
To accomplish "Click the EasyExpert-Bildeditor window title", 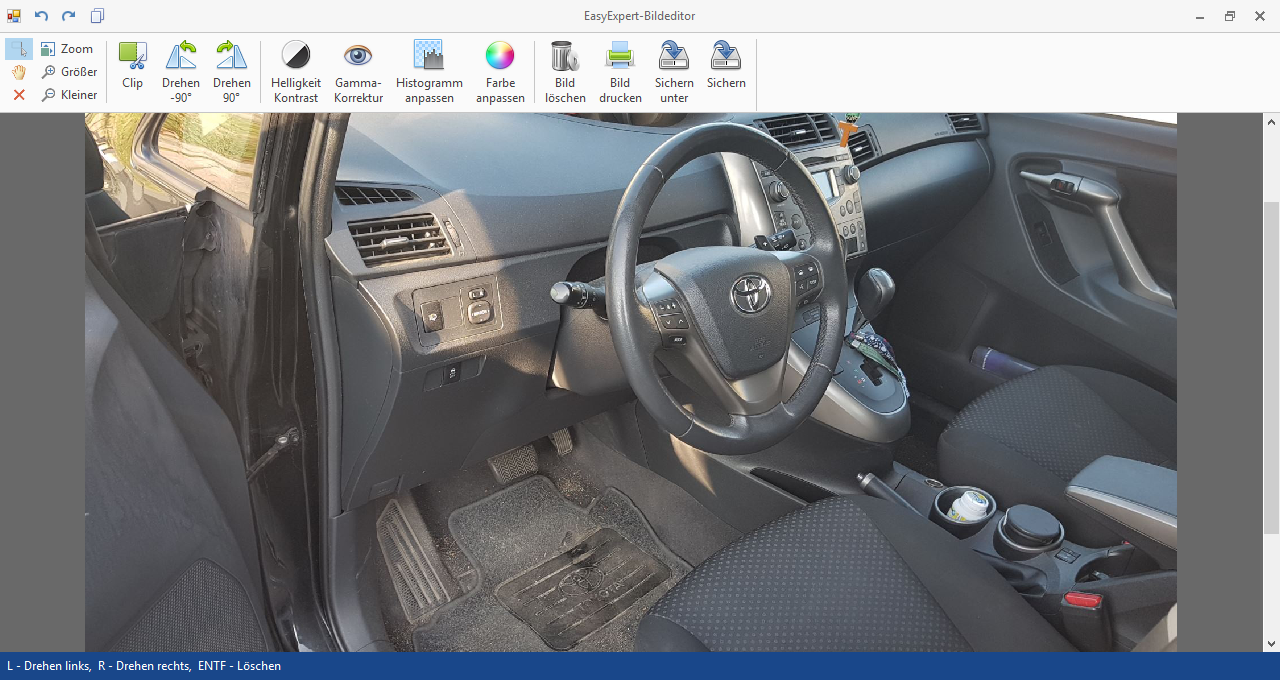I will [x=640, y=16].
